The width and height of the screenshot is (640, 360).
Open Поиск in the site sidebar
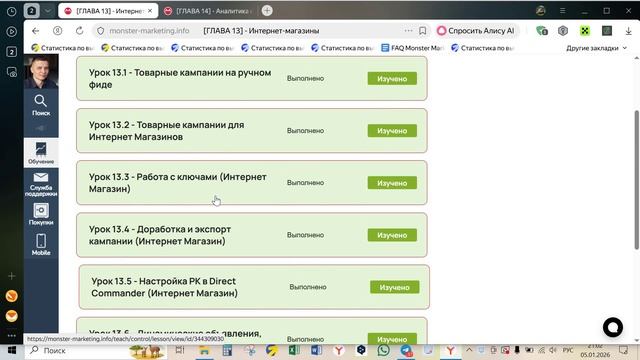pyautogui.click(x=41, y=105)
